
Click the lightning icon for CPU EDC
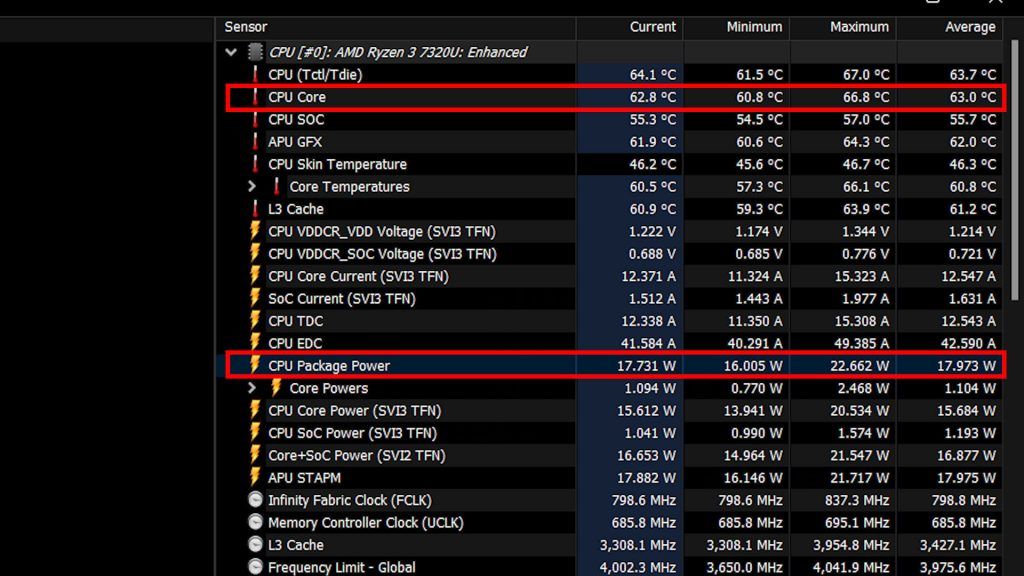(x=255, y=342)
